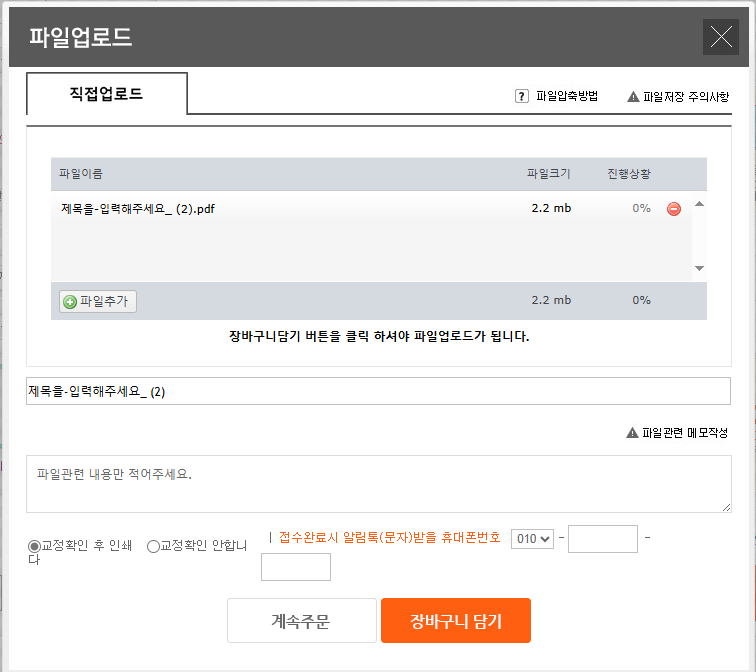Click the 2.2 mb size in the file row

[551, 208]
